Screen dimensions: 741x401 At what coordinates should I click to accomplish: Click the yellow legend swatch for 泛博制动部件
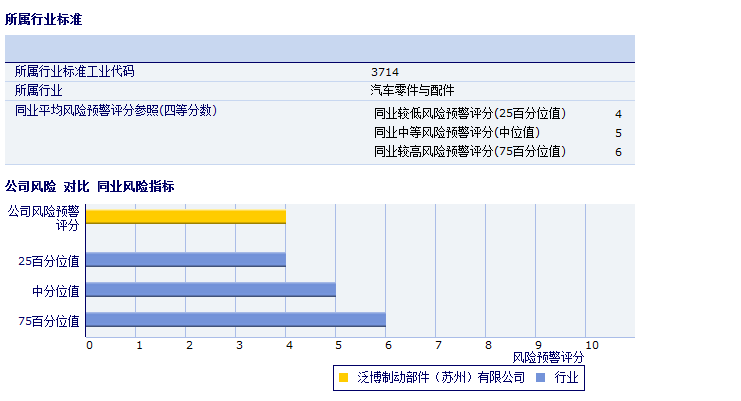343,378
